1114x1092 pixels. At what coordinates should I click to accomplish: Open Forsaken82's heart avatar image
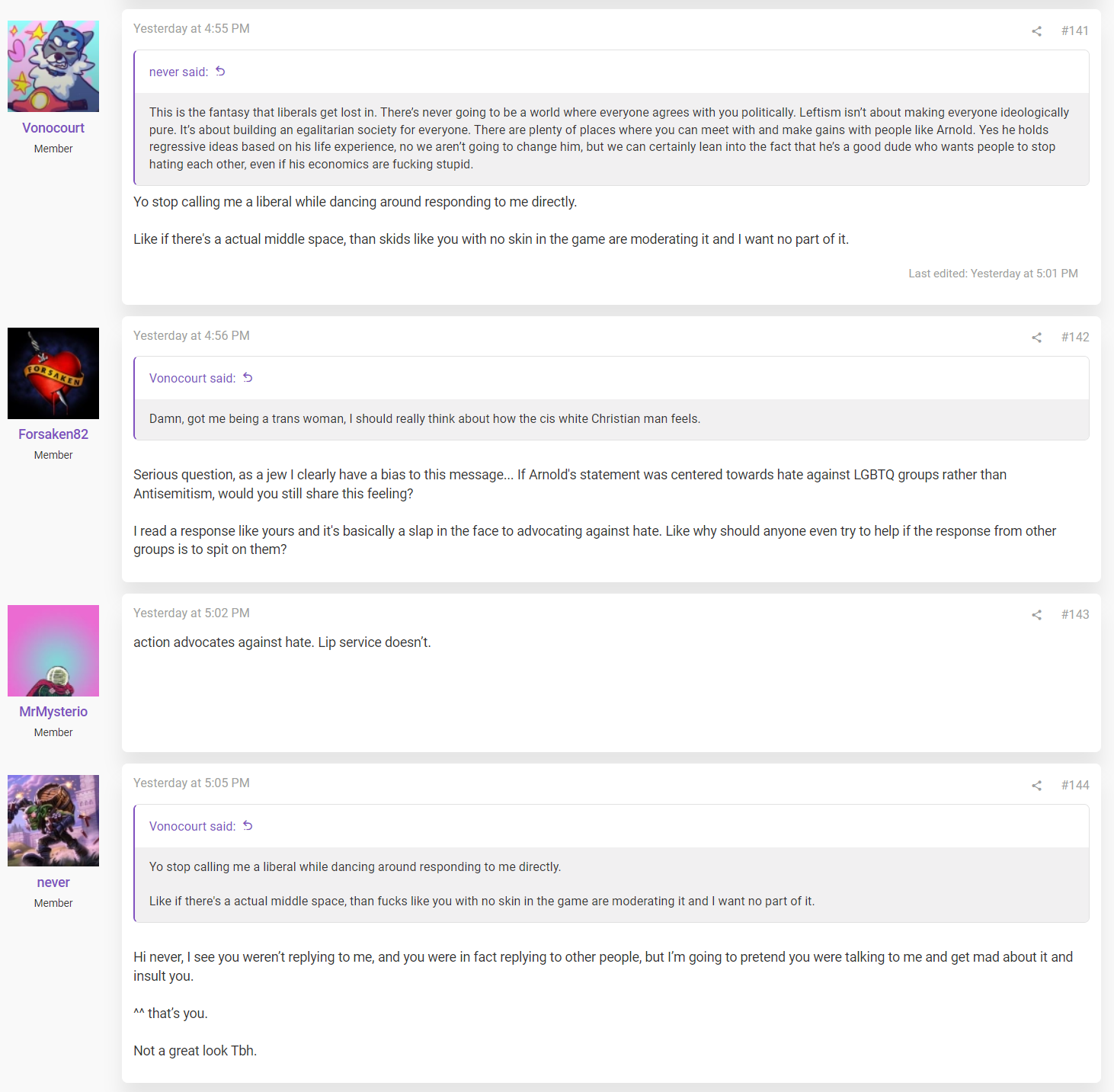click(53, 373)
